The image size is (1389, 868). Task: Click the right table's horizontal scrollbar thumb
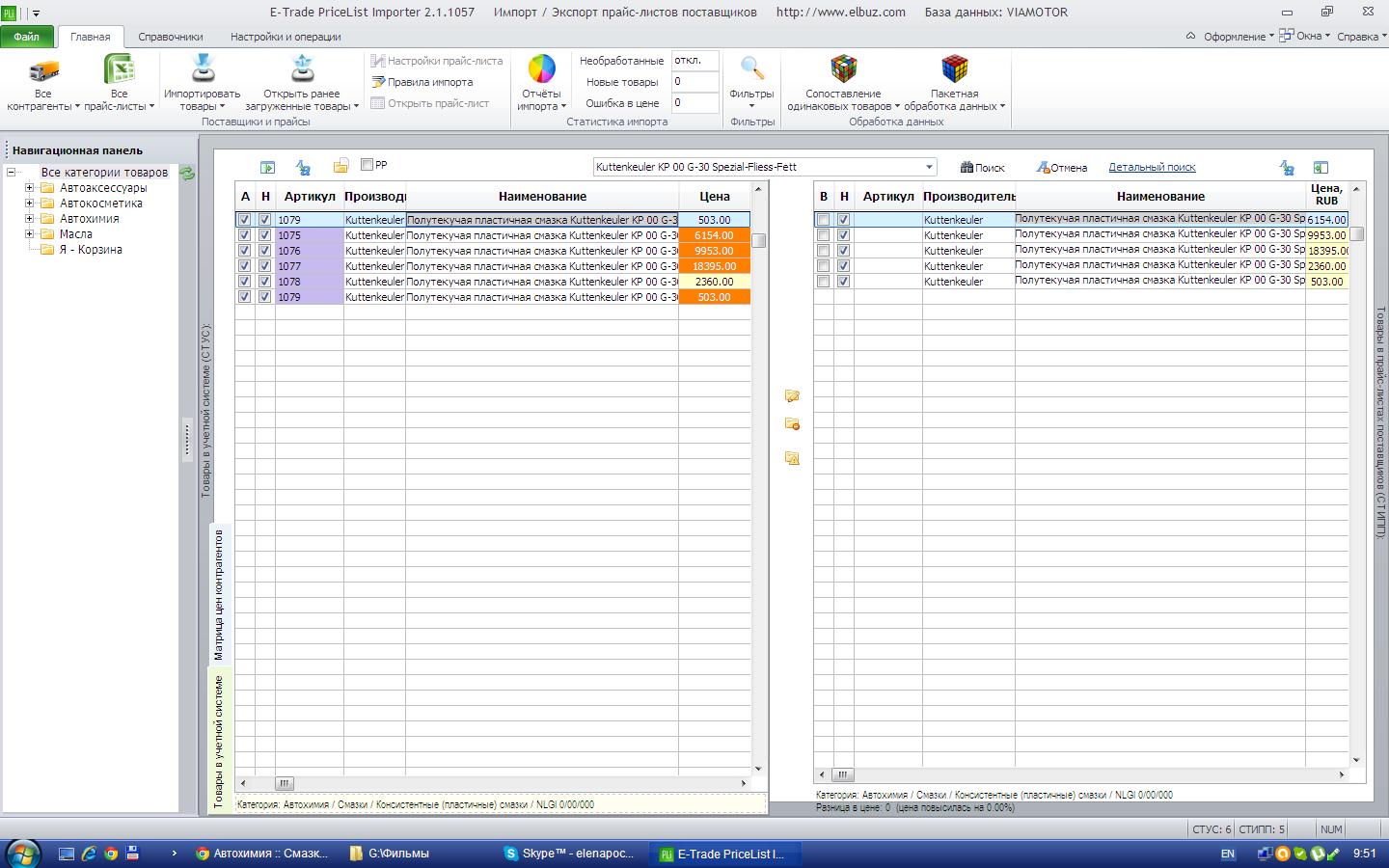842,774
